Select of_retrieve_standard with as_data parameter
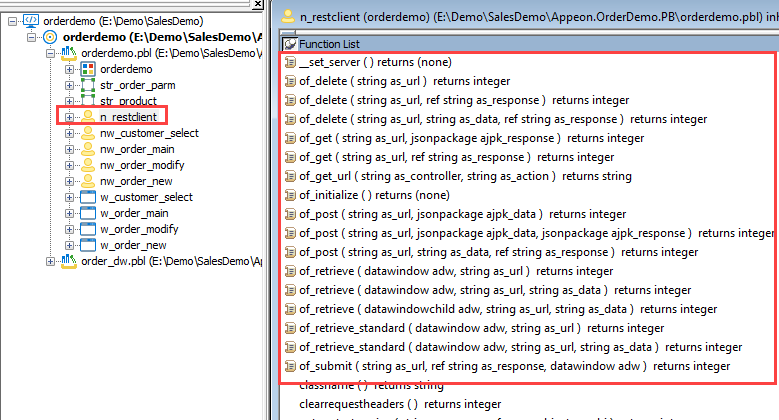The height and width of the screenshot is (420, 779). click(521, 347)
